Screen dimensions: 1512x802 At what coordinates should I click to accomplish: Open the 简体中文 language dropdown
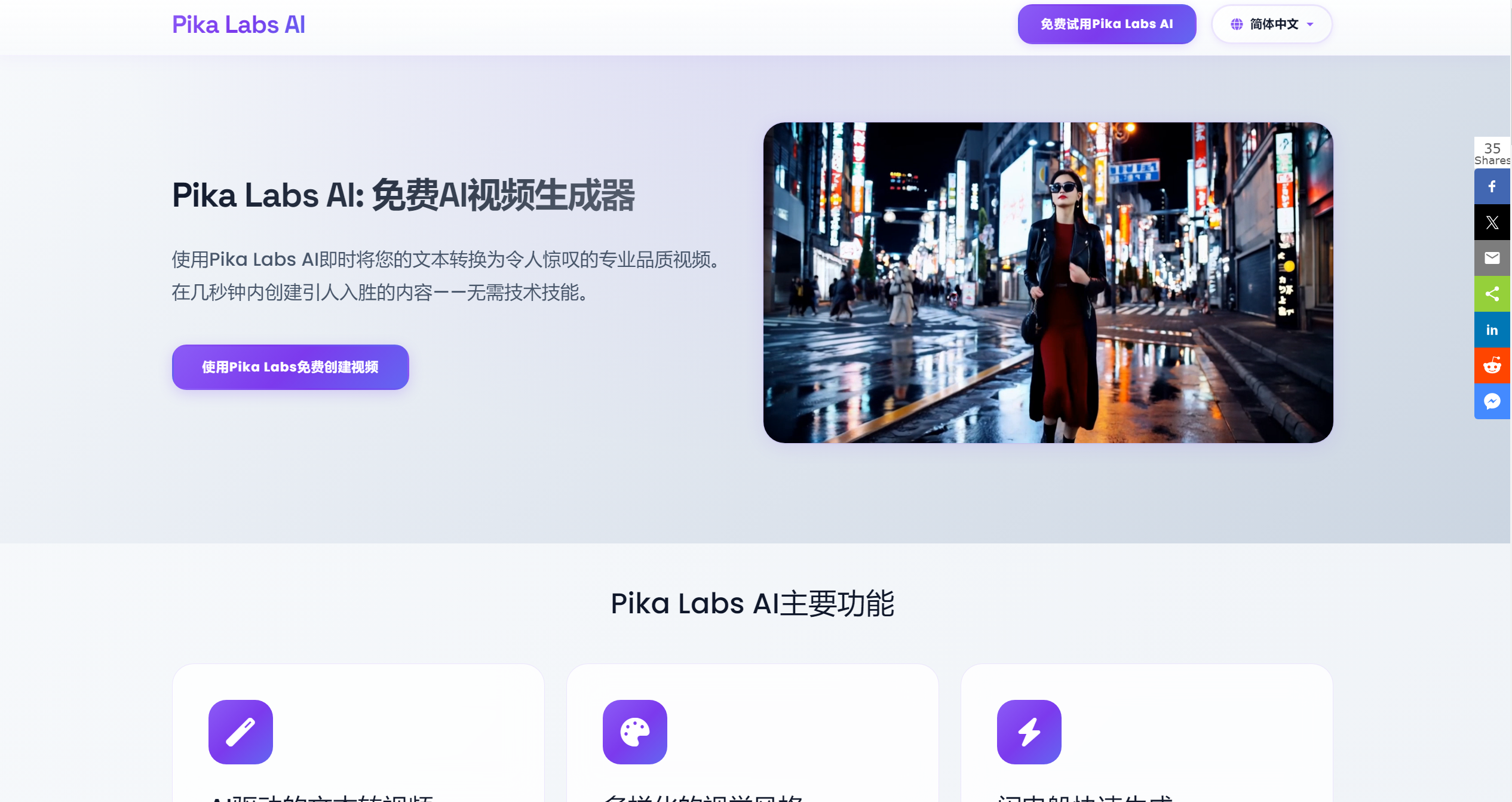(1271, 24)
